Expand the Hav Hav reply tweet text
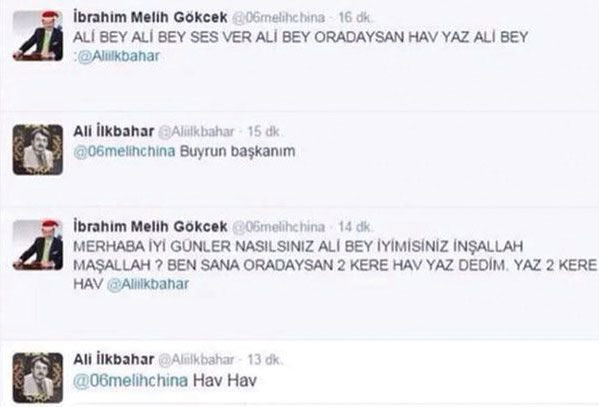This screenshot has width=604, height=409. pyautogui.click(x=165, y=381)
